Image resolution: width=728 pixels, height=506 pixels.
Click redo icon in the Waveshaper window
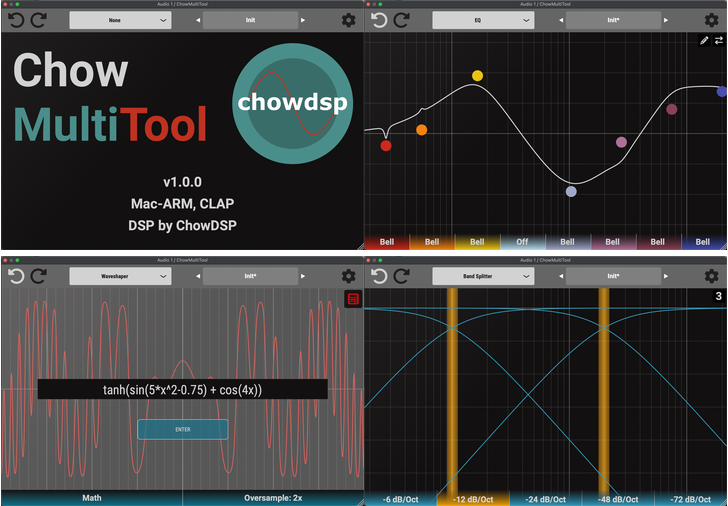(39, 276)
